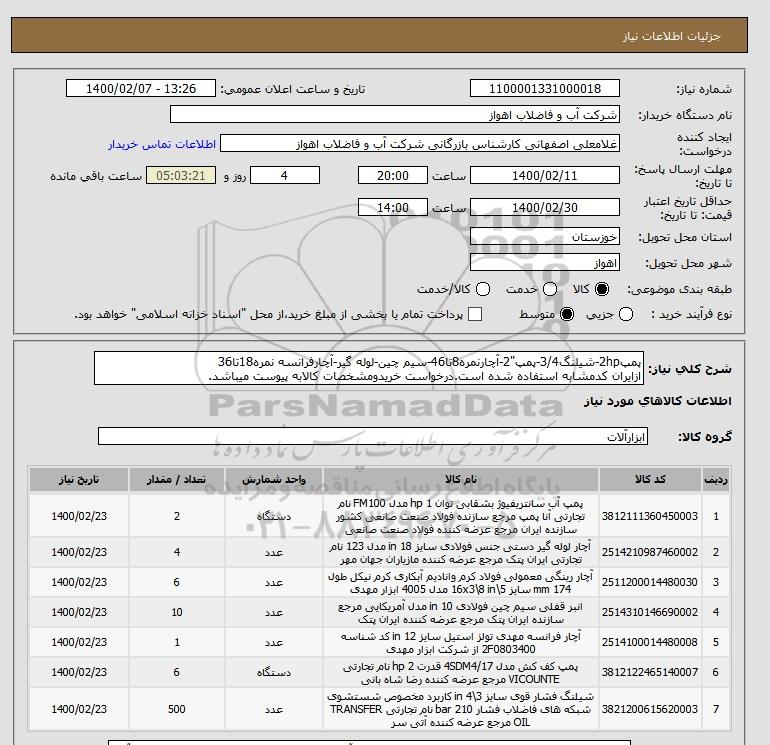Click the remaining time field 05:03:21
This screenshot has height=745, width=770.
click(181, 175)
